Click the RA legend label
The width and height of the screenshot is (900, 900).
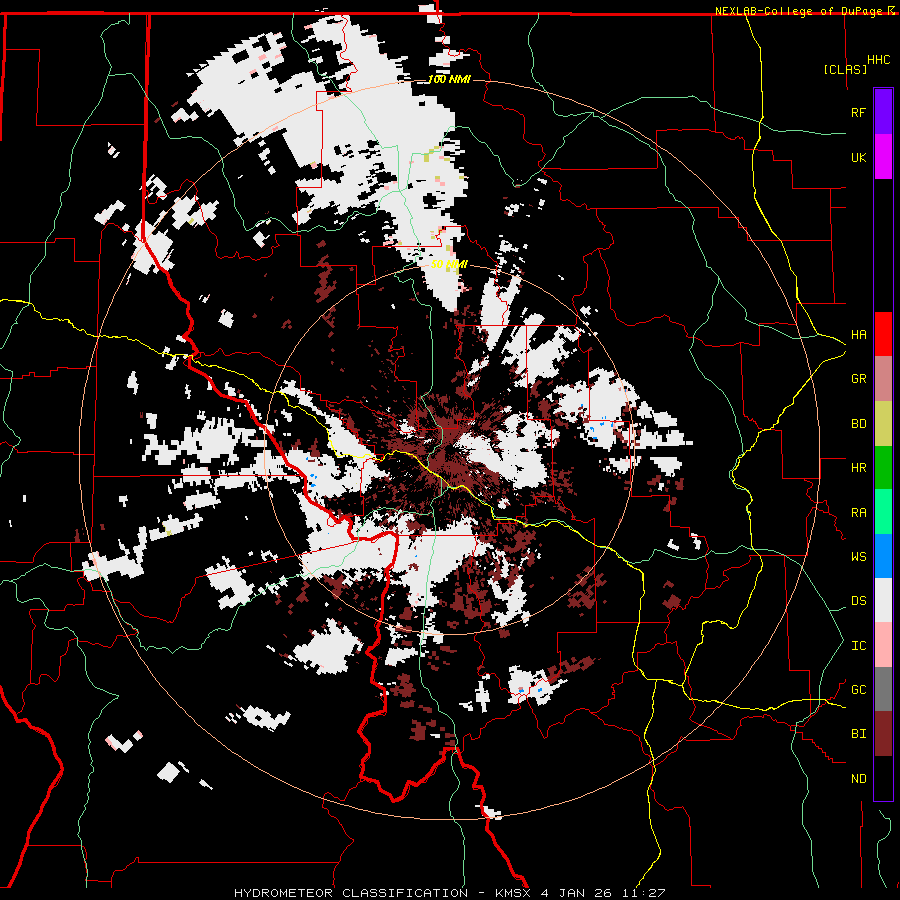pyautogui.click(x=858, y=513)
